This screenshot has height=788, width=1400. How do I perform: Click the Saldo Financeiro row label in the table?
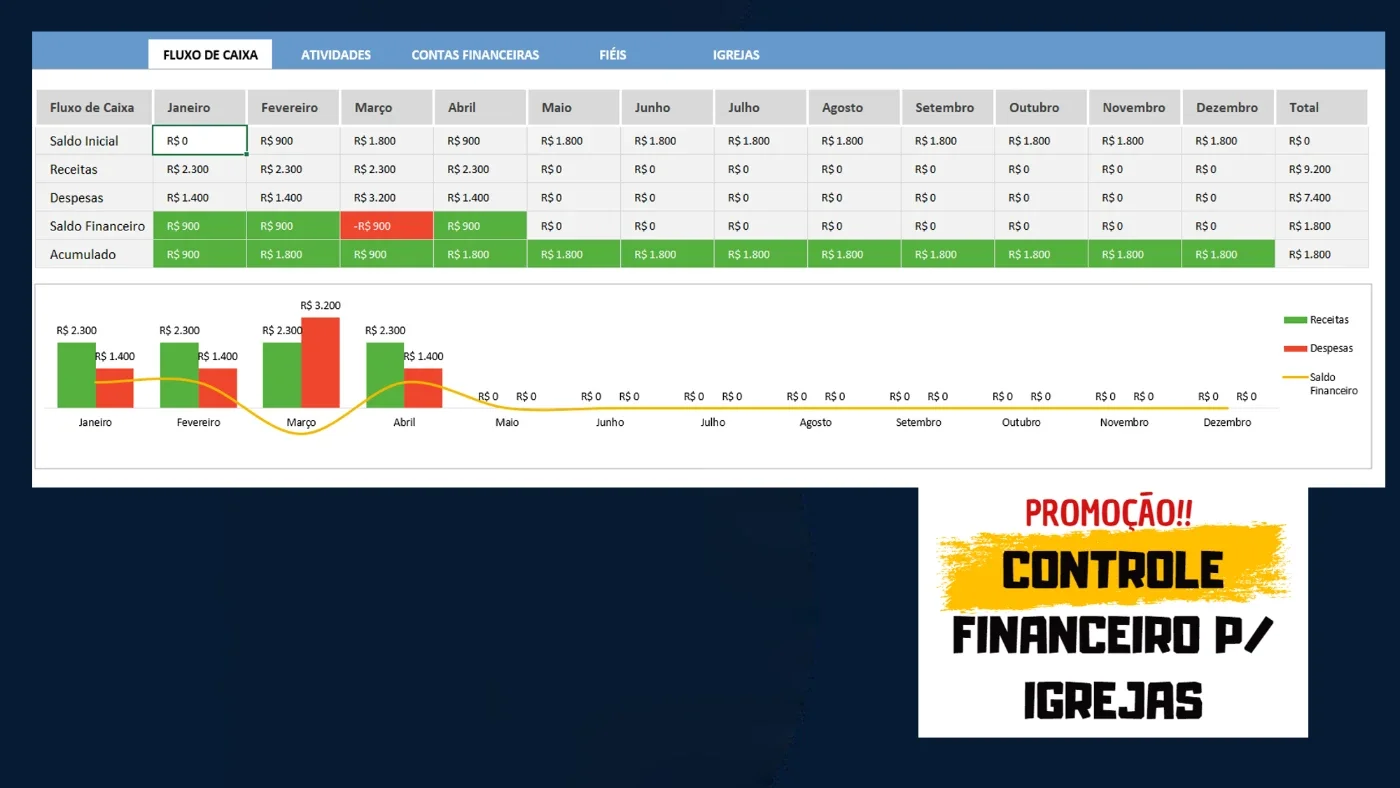pyautogui.click(x=94, y=226)
